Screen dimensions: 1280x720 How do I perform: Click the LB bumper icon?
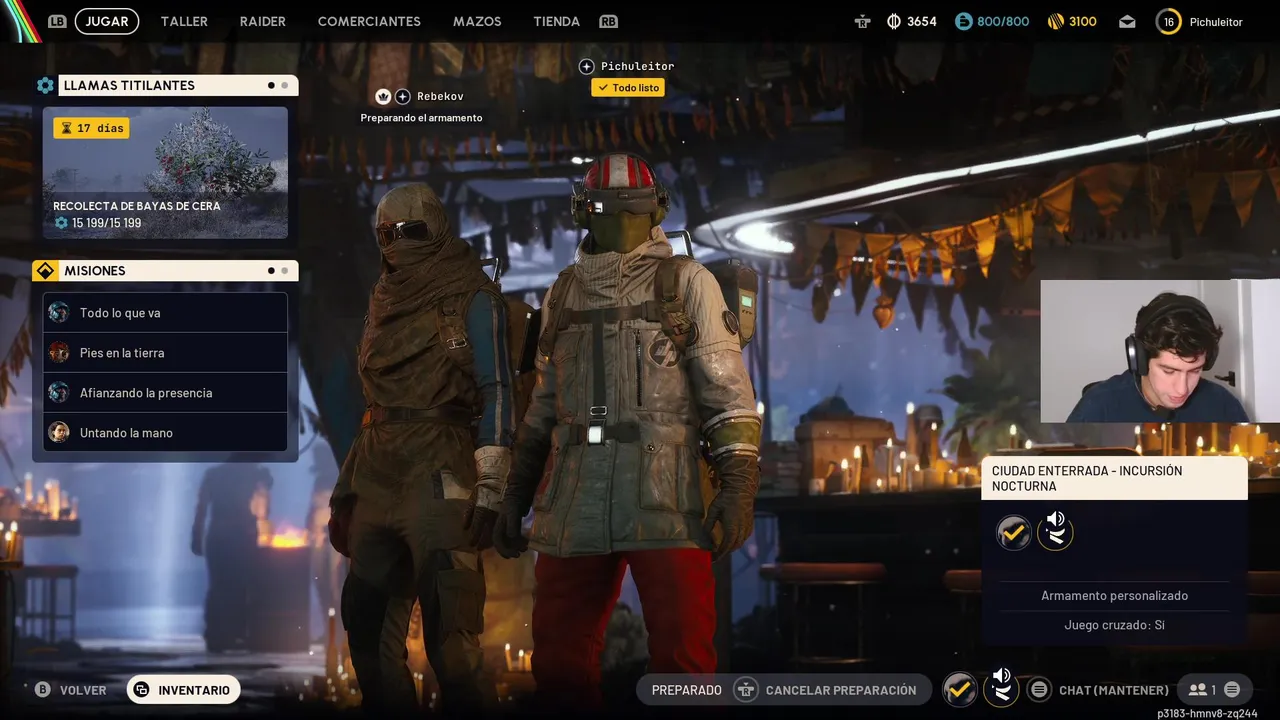click(x=57, y=21)
